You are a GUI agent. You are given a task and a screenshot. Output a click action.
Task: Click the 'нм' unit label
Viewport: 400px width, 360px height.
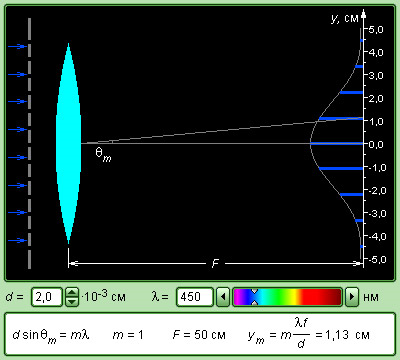coord(371,297)
